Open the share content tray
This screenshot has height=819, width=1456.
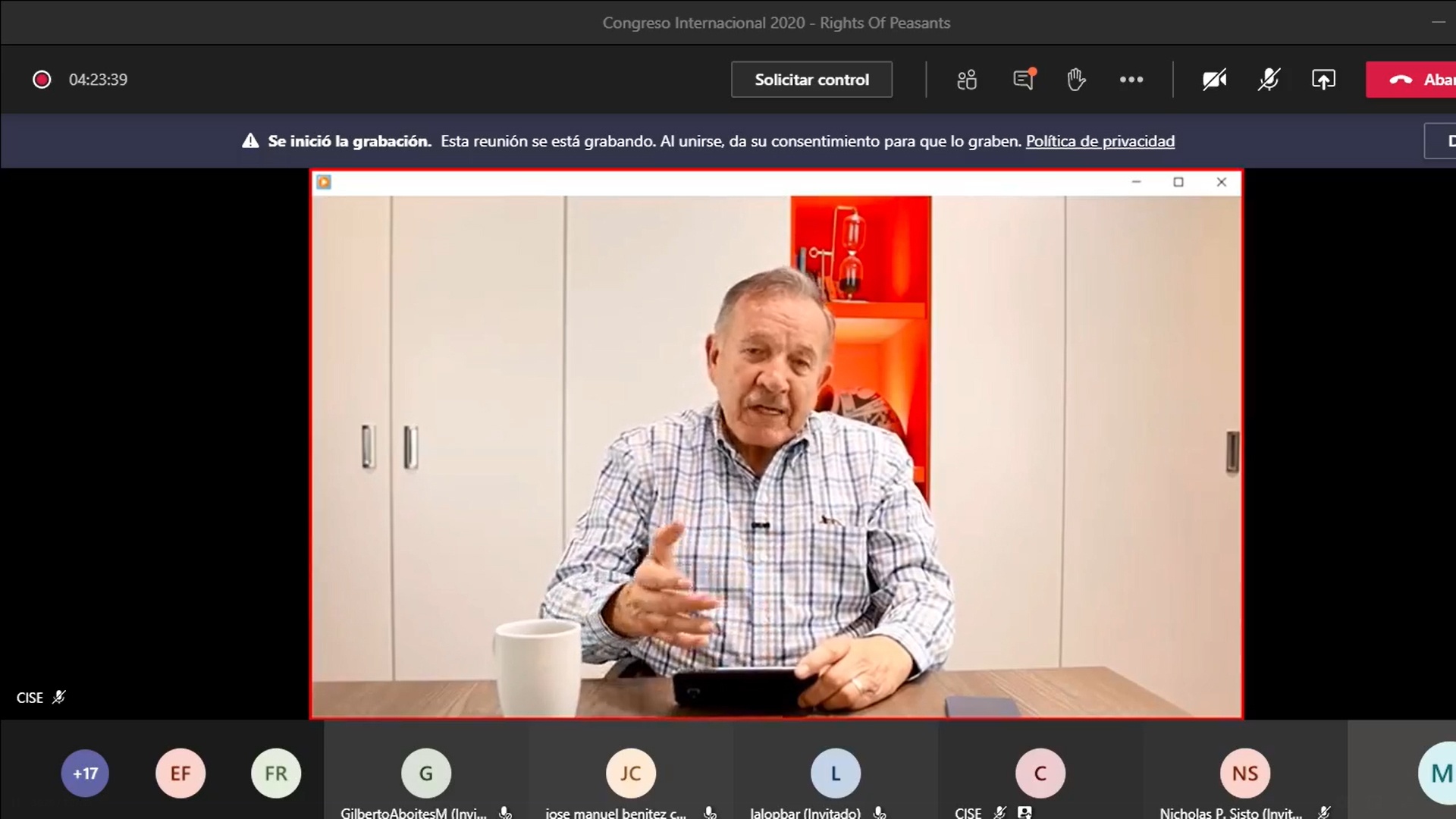1323,80
